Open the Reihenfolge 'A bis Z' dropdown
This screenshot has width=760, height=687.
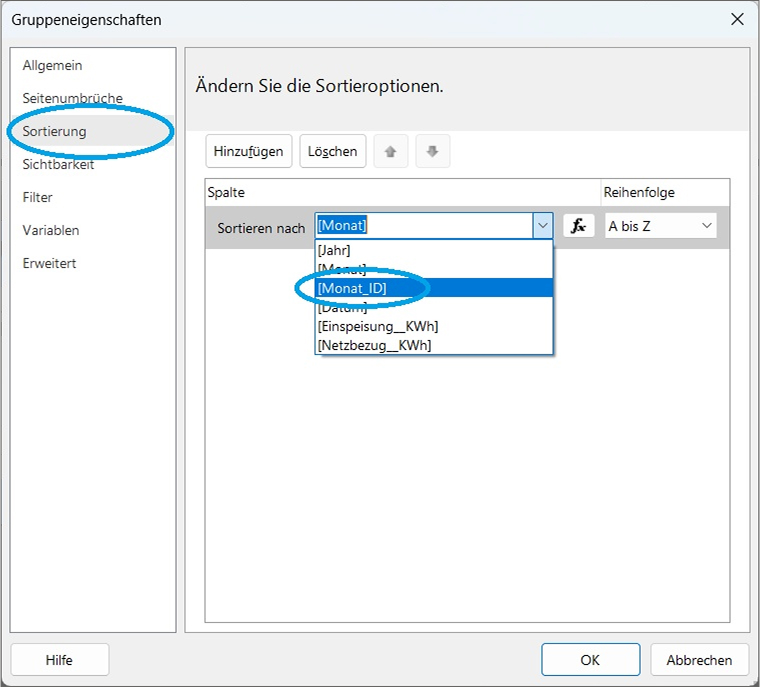pos(661,226)
